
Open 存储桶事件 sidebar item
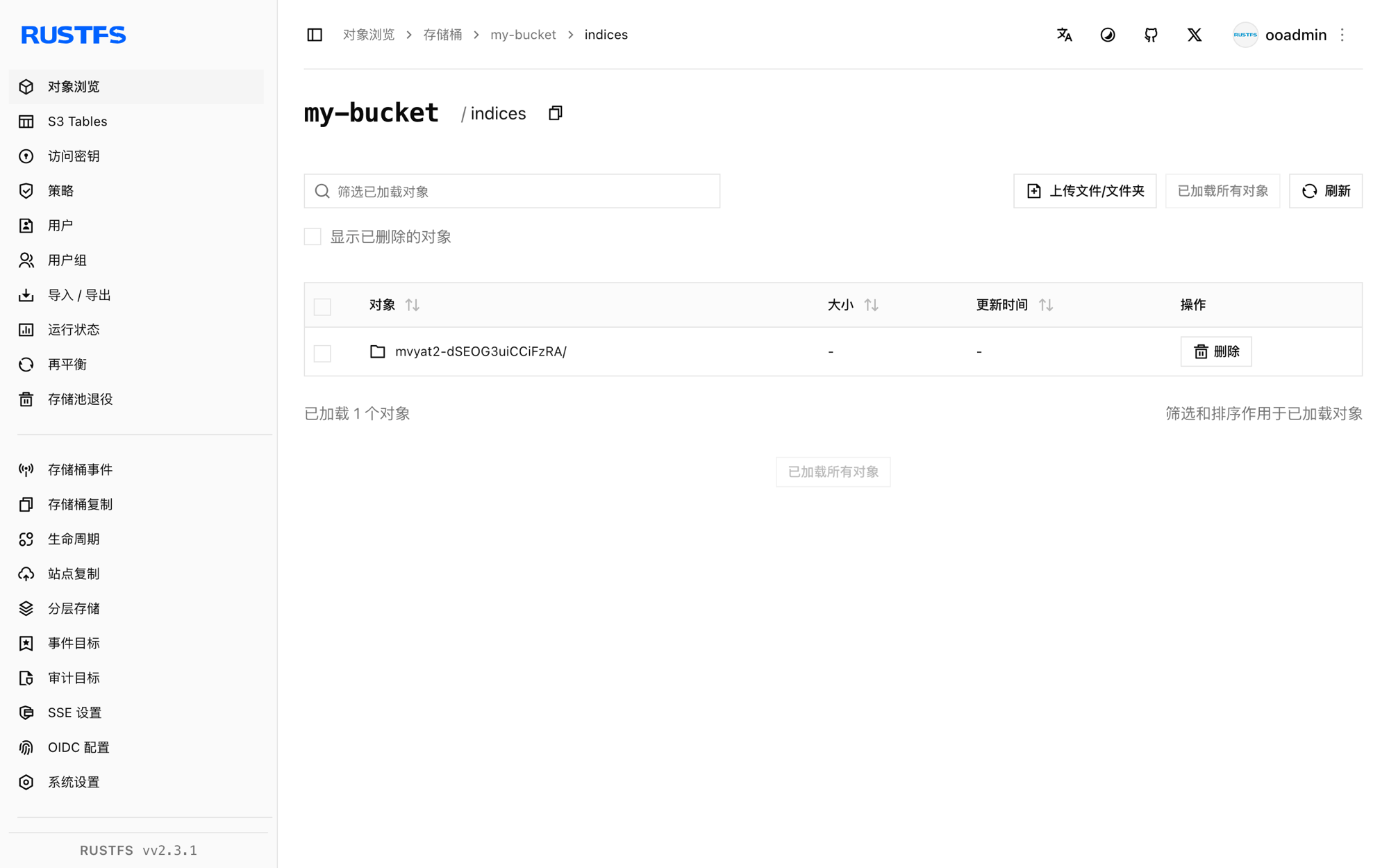(x=136, y=470)
